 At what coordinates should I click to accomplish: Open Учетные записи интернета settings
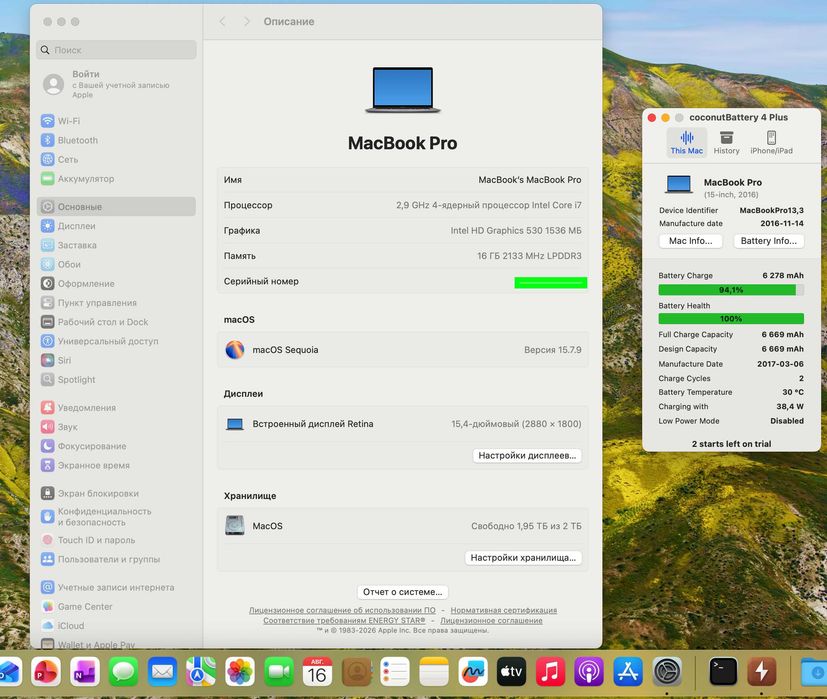117,587
